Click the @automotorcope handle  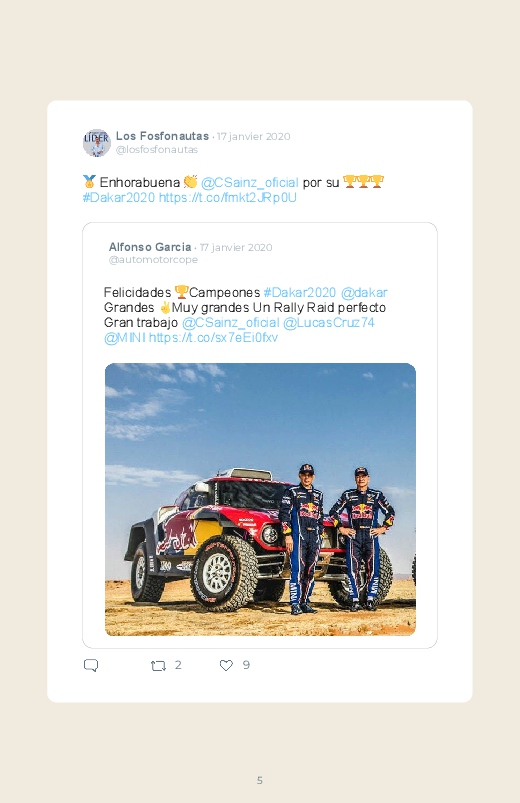153,260
